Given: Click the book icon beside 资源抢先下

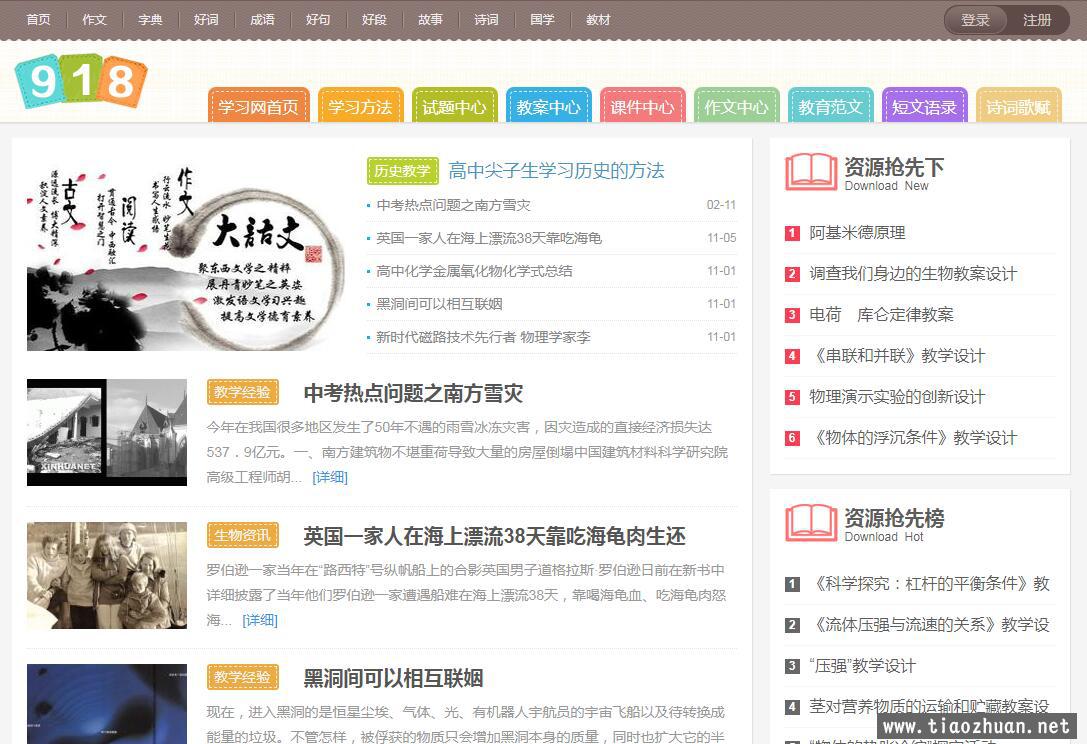Looking at the screenshot, I should pyautogui.click(x=811, y=171).
